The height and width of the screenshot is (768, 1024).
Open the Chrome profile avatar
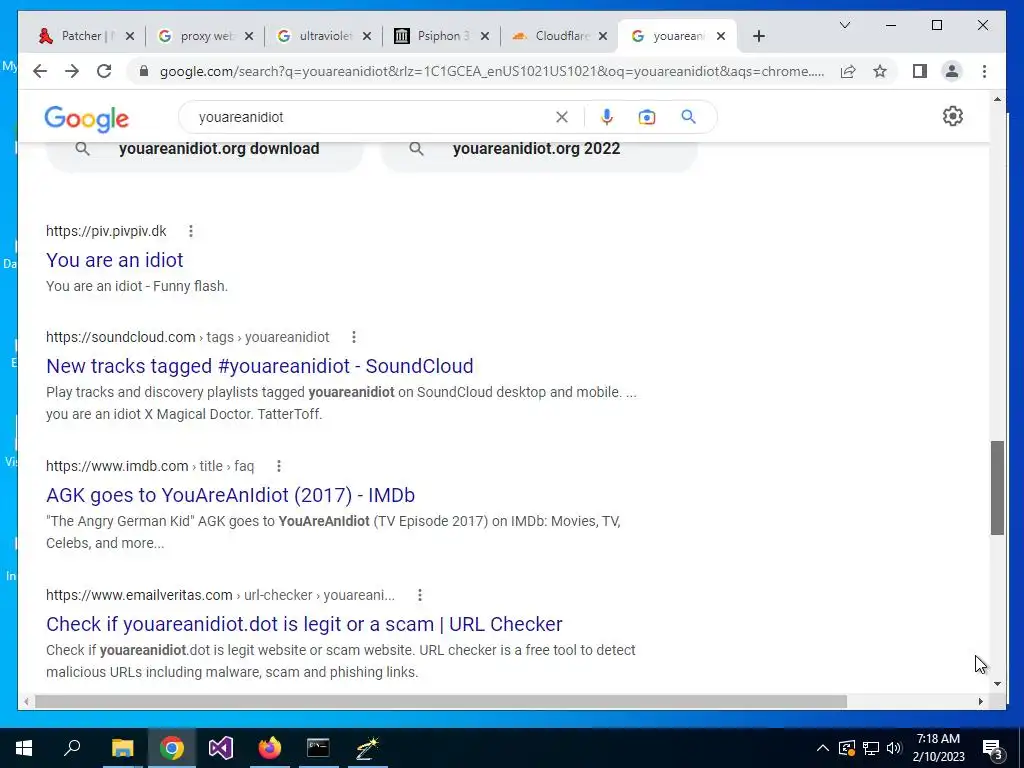pos(952,71)
